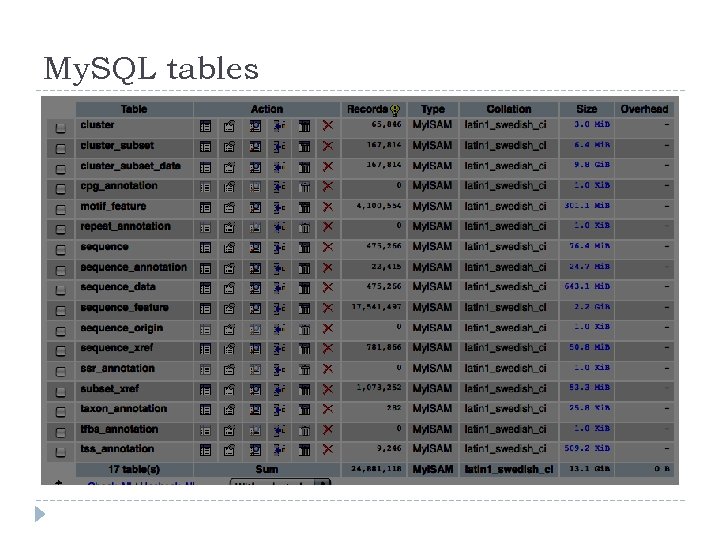
Task: Search within the cluster table
Action: [255, 126]
